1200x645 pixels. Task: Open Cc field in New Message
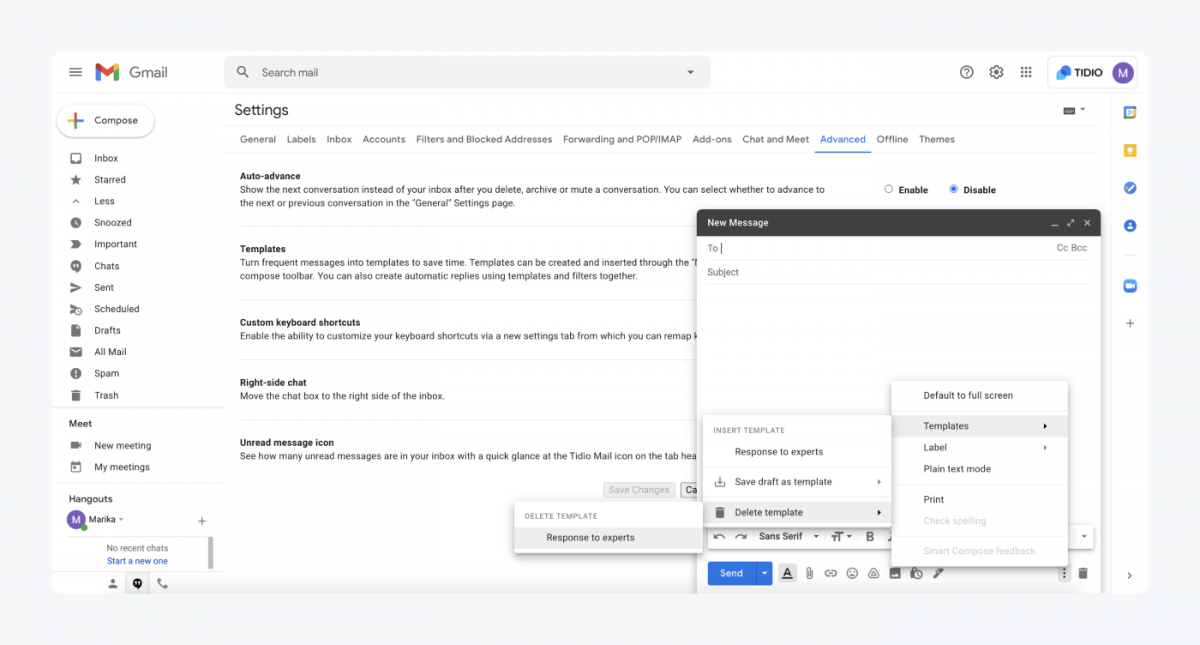(1062, 248)
